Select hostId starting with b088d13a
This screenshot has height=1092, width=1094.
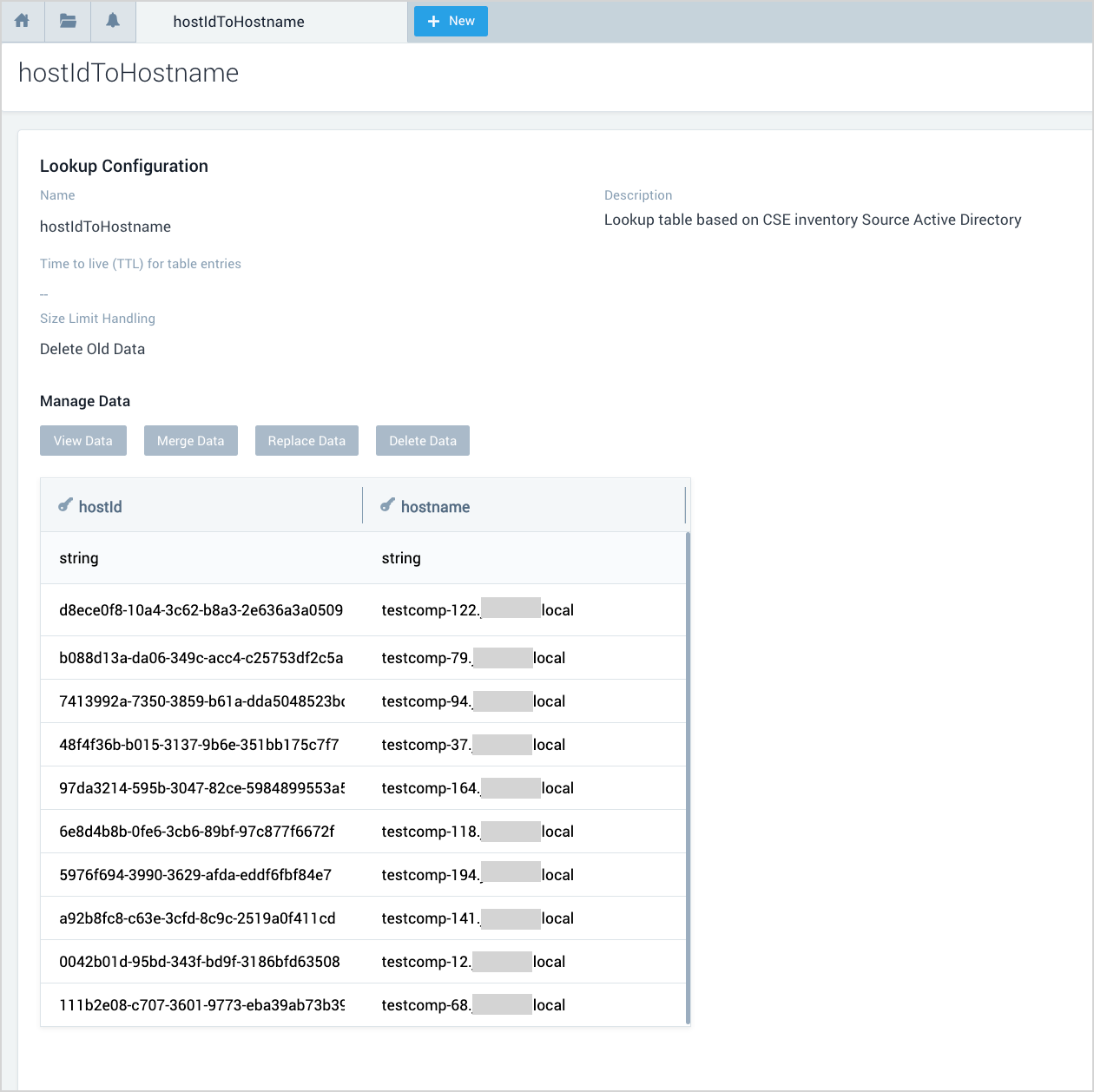[x=201, y=658]
